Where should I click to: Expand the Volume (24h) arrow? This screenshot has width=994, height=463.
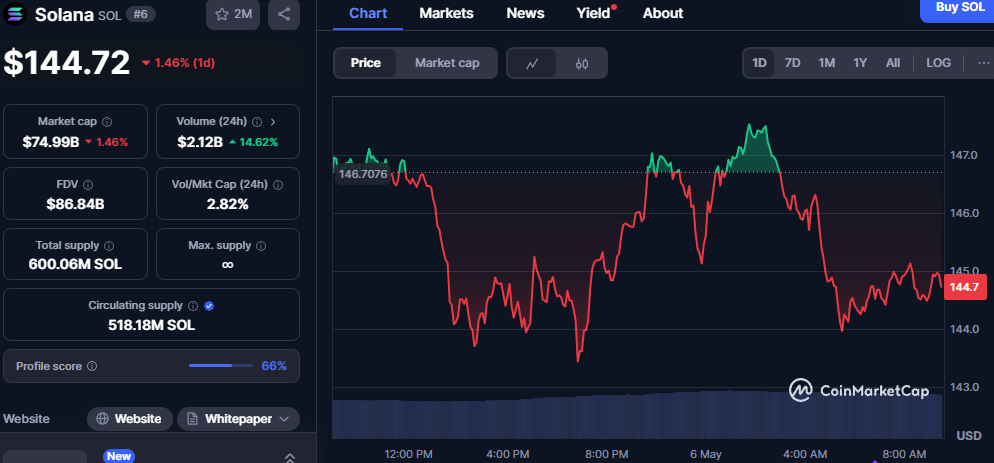273,121
